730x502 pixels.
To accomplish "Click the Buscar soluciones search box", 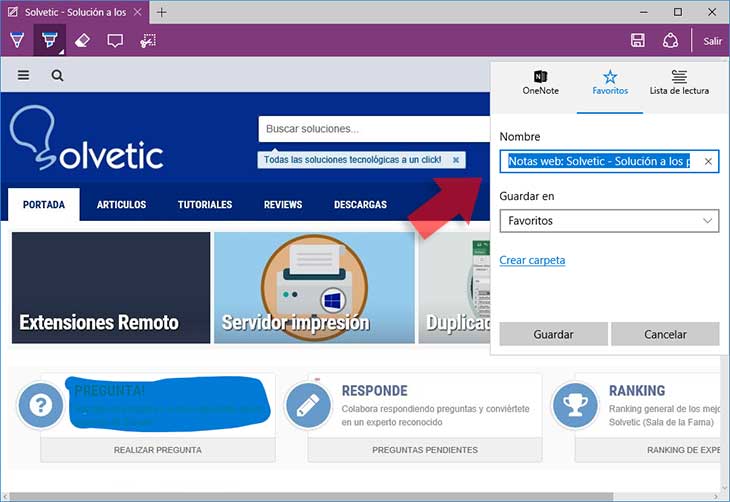I will pos(374,129).
